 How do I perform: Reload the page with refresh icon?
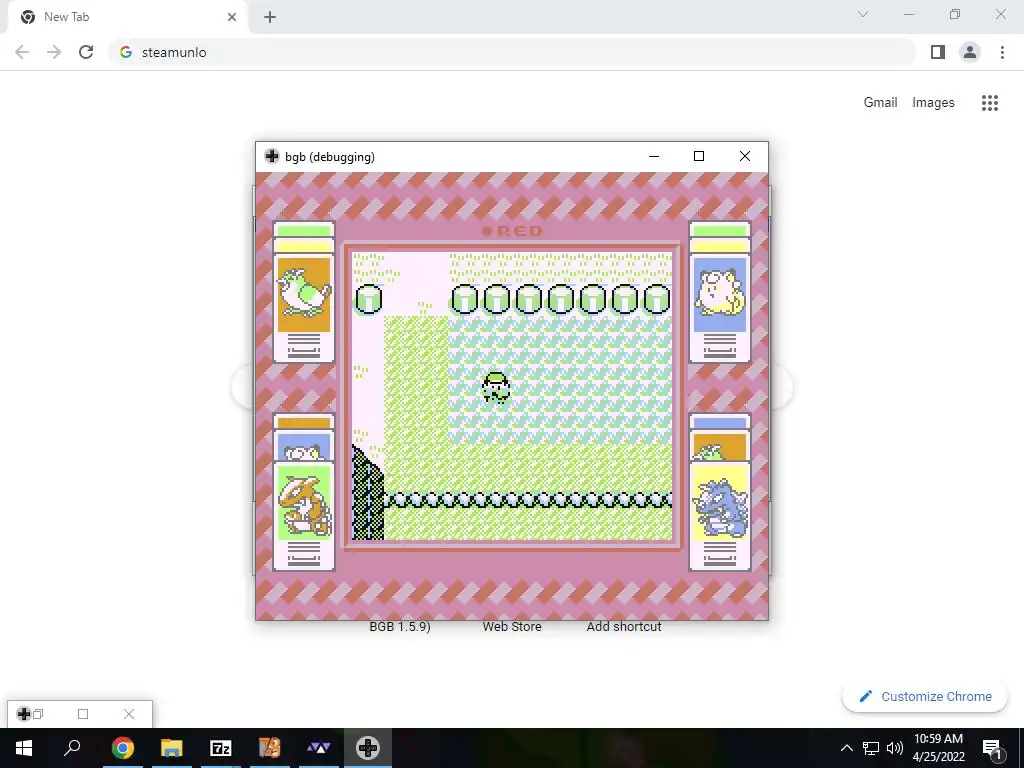[86, 52]
